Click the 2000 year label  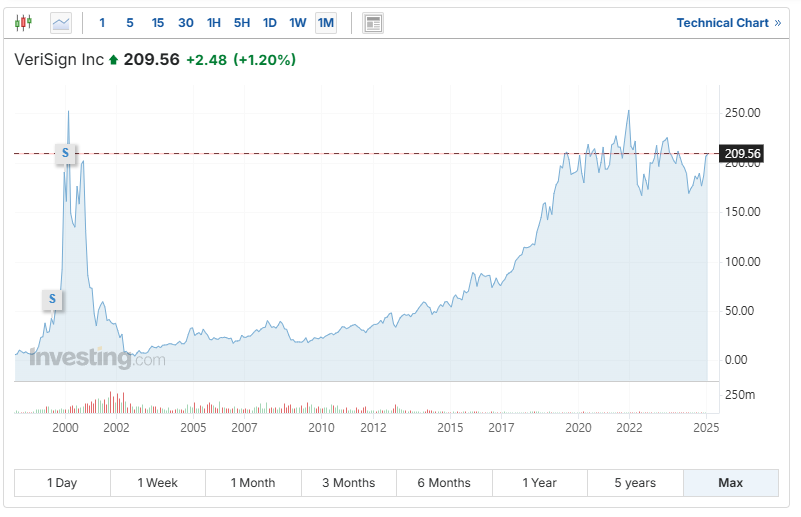pyautogui.click(x=65, y=428)
